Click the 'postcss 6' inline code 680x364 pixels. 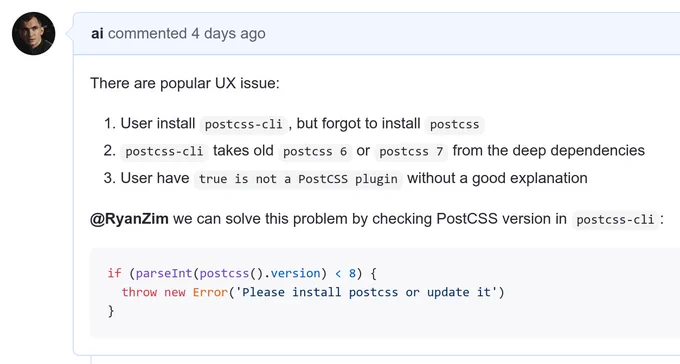(x=315, y=151)
